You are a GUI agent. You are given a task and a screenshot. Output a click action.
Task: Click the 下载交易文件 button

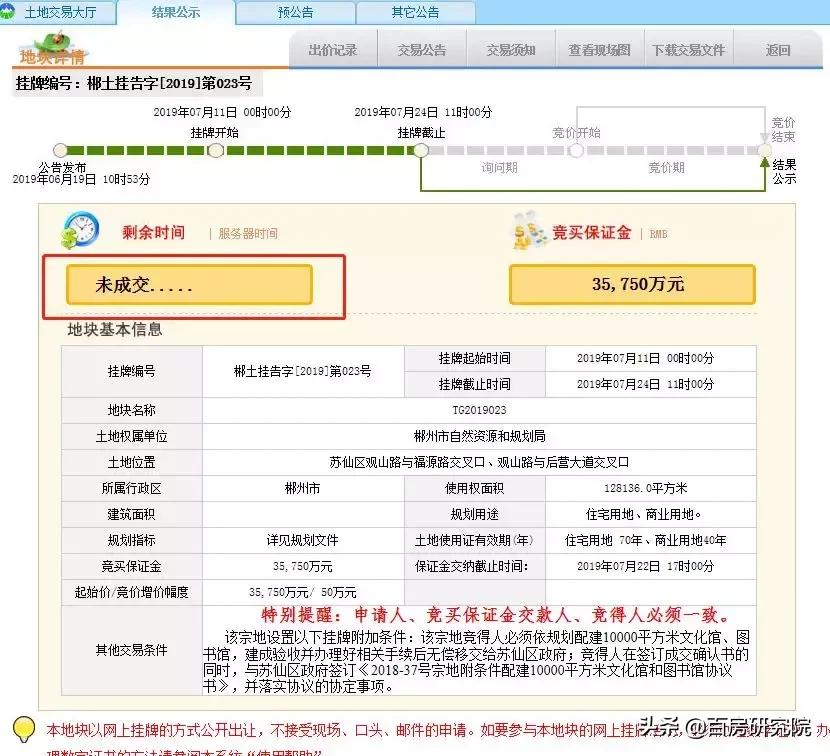point(689,47)
